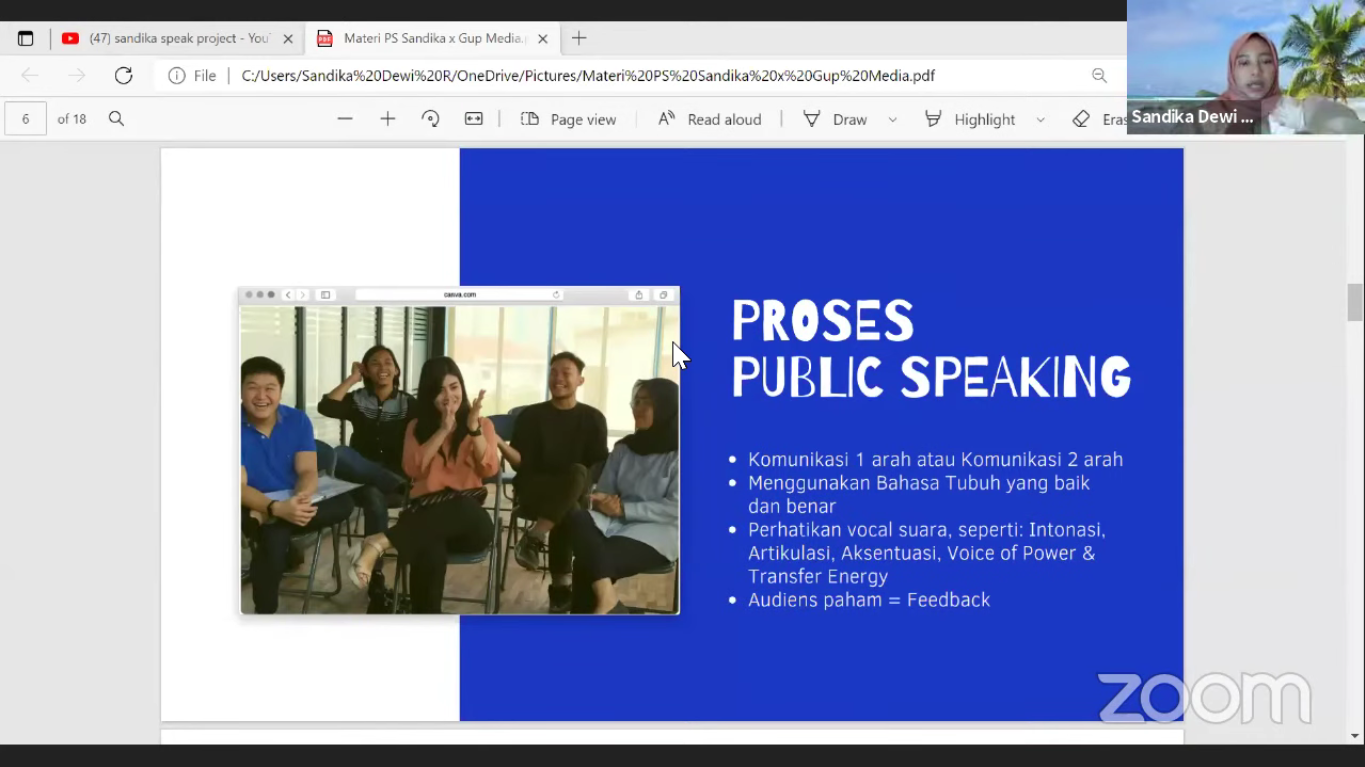
Task: Expand the Highlight color dropdown arrow
Action: pyautogui.click(x=1041, y=119)
